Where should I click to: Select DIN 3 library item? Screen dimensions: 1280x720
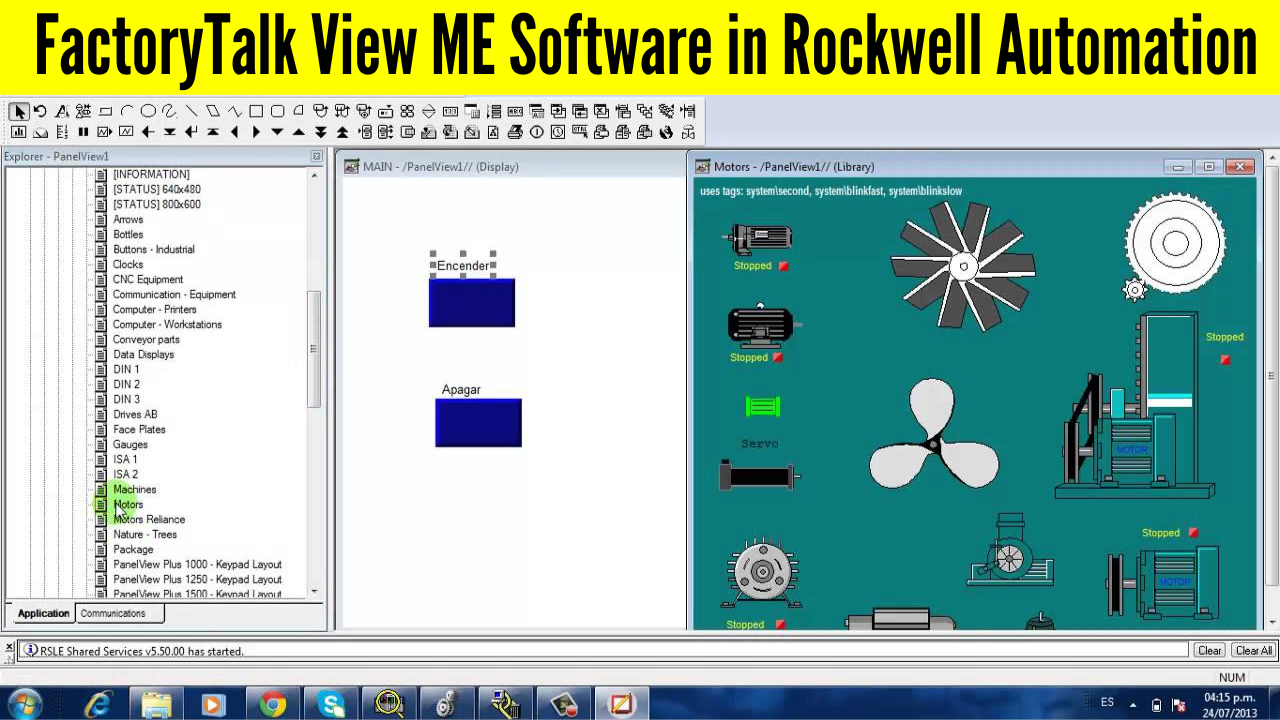(x=126, y=399)
